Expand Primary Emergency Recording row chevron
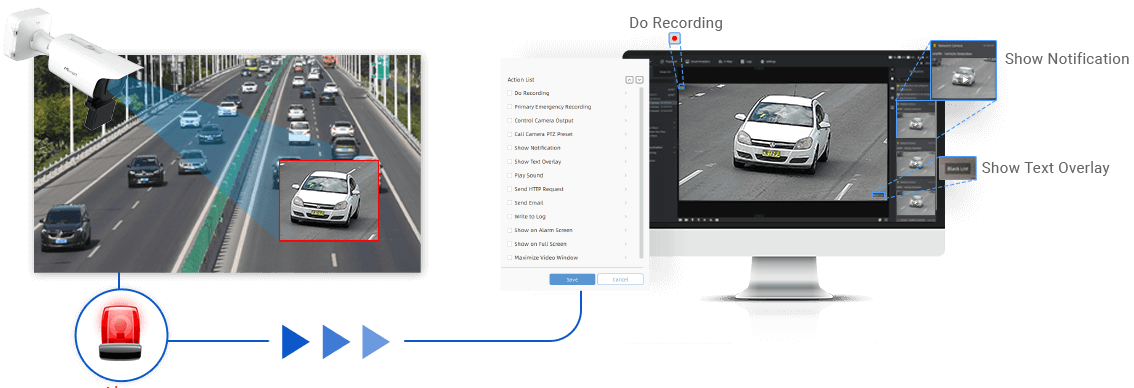This screenshot has width=1134, height=388. [626, 107]
